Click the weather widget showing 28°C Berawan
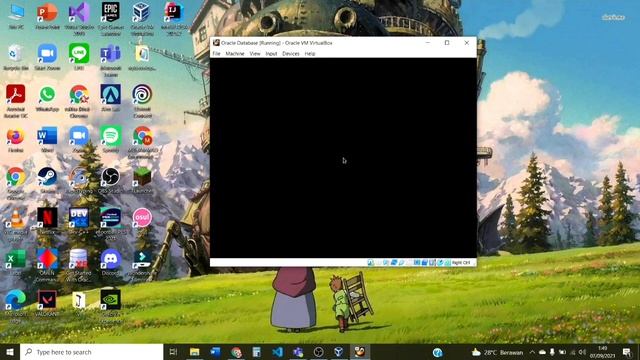This screenshot has width=640, height=360. click(x=497, y=352)
